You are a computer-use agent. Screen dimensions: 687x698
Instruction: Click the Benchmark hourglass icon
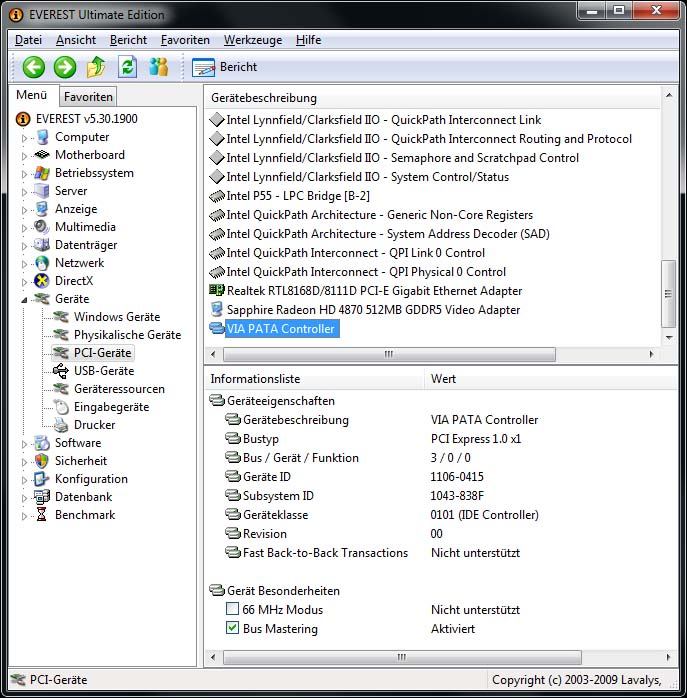click(41, 515)
